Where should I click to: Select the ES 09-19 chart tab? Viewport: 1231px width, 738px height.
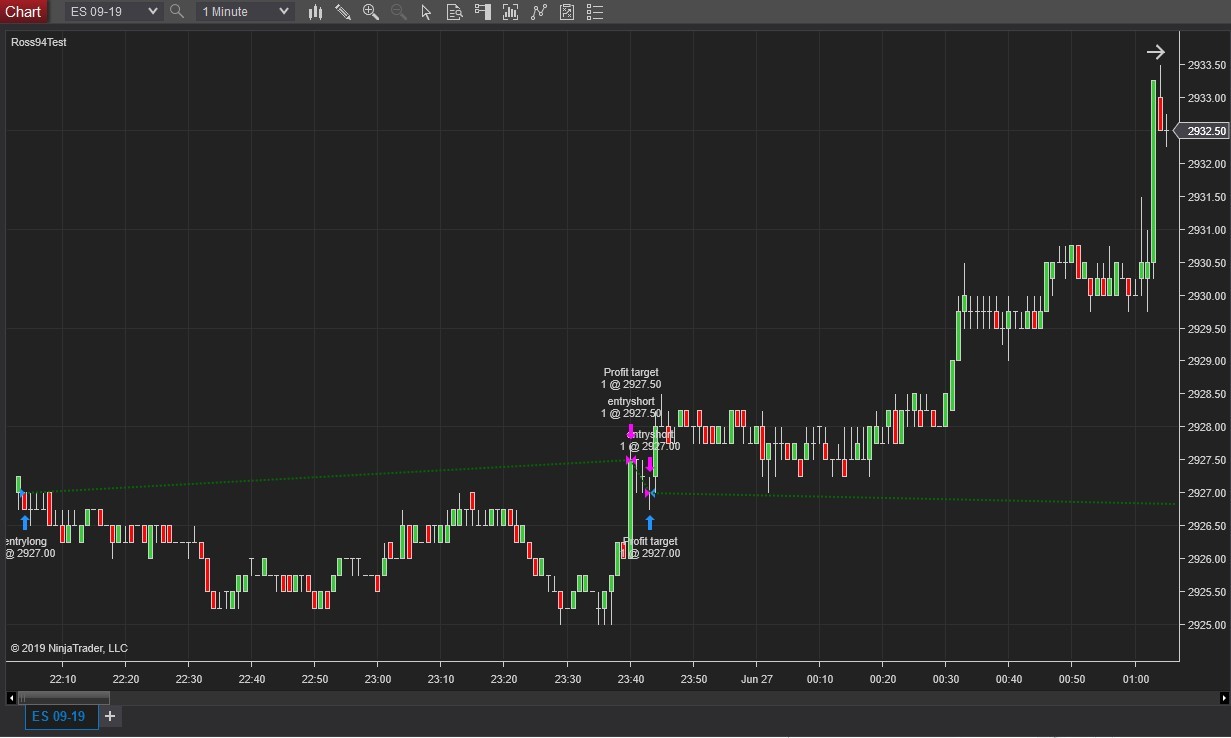pyautogui.click(x=61, y=716)
